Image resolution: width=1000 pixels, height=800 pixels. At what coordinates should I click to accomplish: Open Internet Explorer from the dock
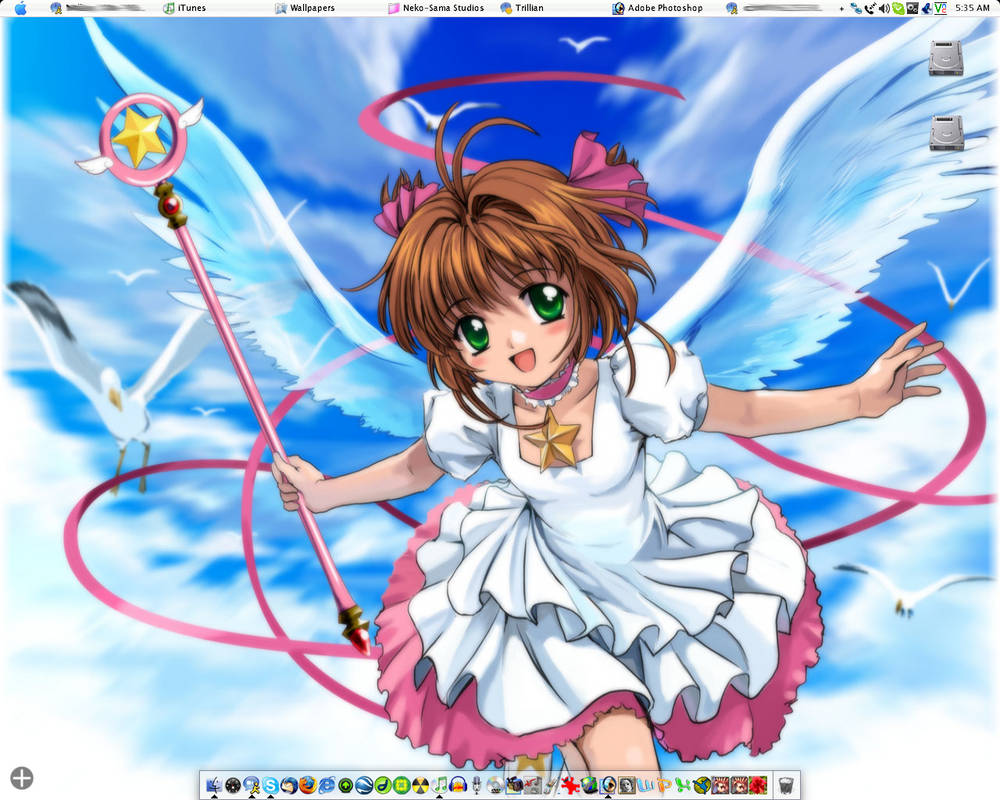pos(327,785)
